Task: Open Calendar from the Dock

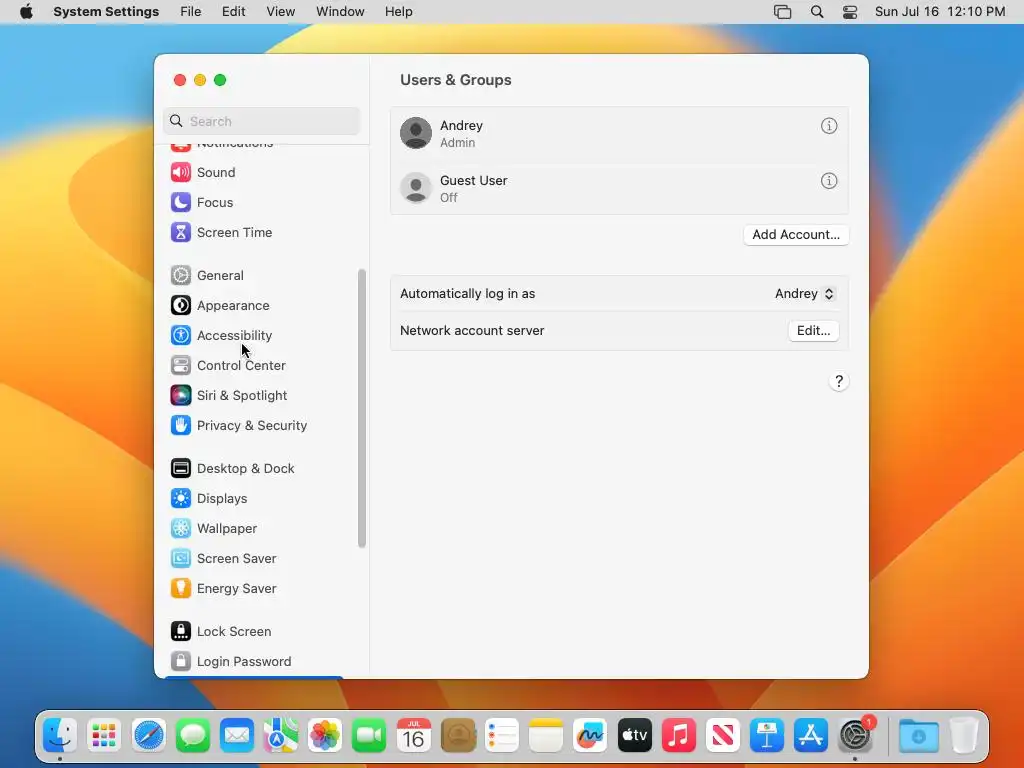Action: coord(413,735)
